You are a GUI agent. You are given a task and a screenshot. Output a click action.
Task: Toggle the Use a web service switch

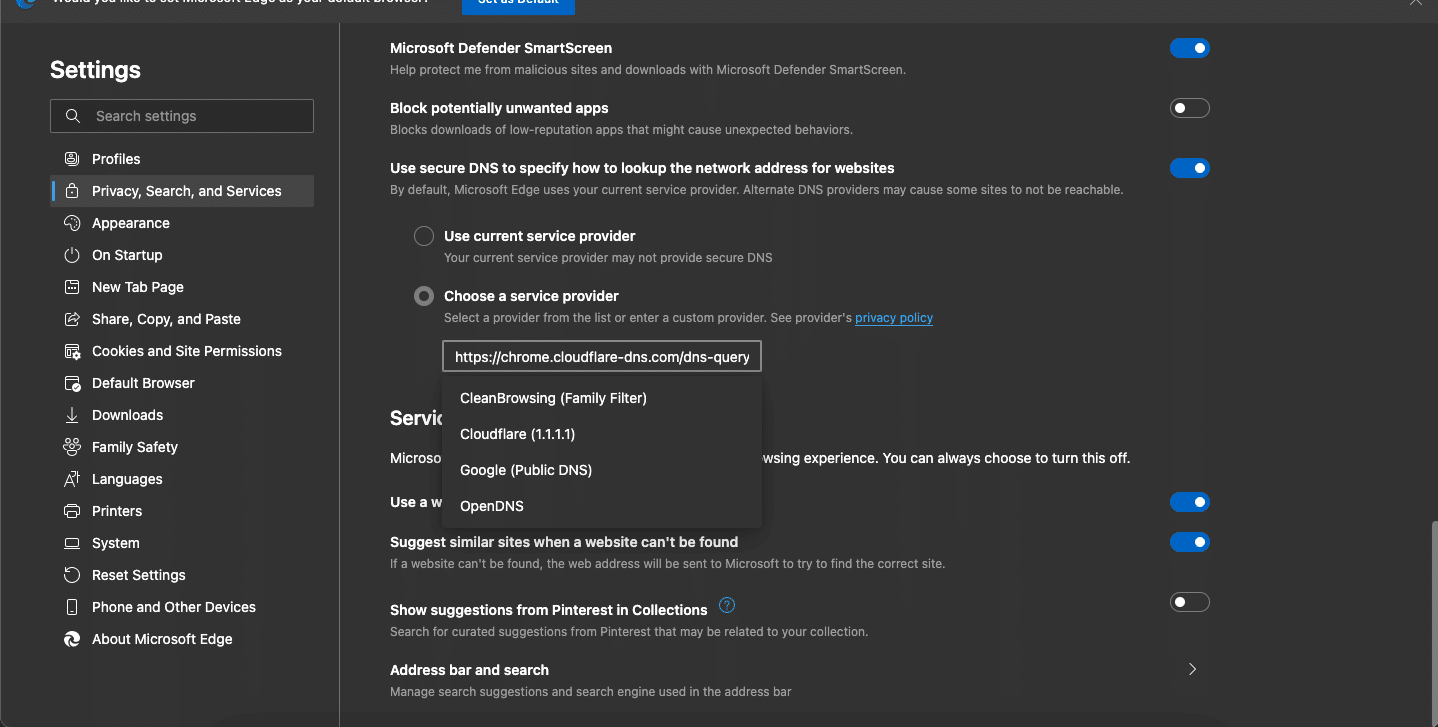[x=1190, y=502]
